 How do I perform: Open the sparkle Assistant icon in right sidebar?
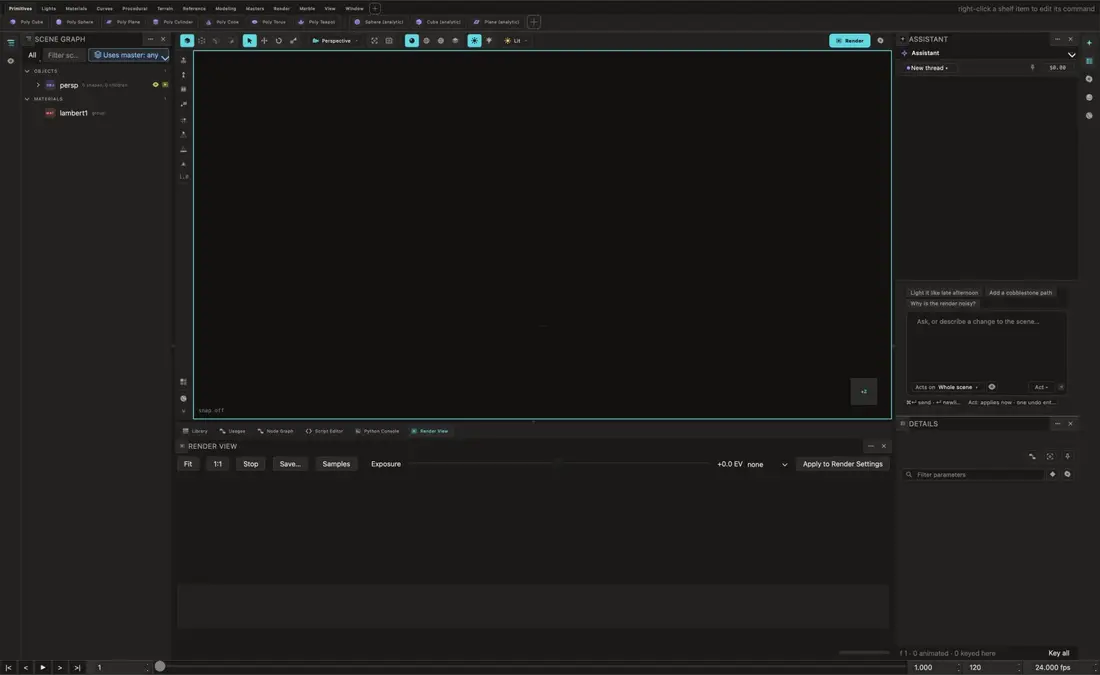pyautogui.click(x=1089, y=43)
